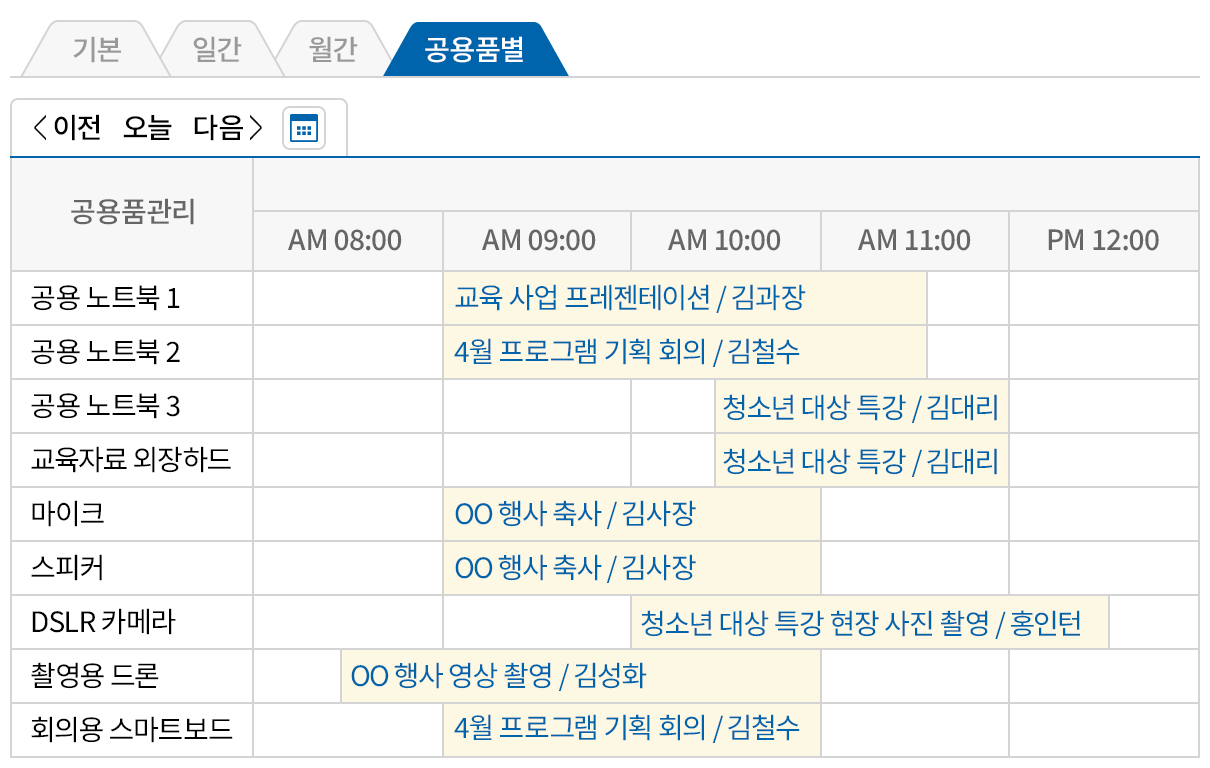Open the calendar date picker icon
The width and height of the screenshot is (1210, 768).
point(302,129)
